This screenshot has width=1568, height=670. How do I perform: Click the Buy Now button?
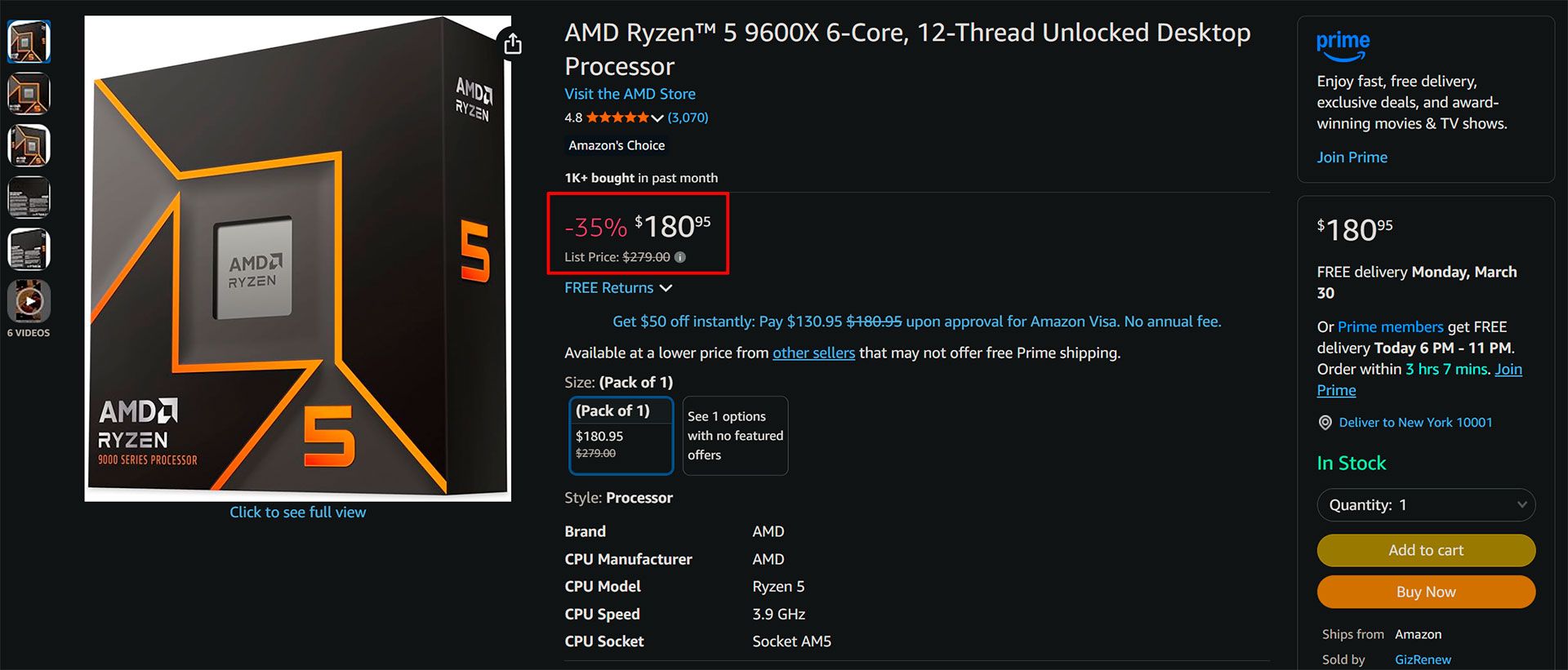point(1425,592)
